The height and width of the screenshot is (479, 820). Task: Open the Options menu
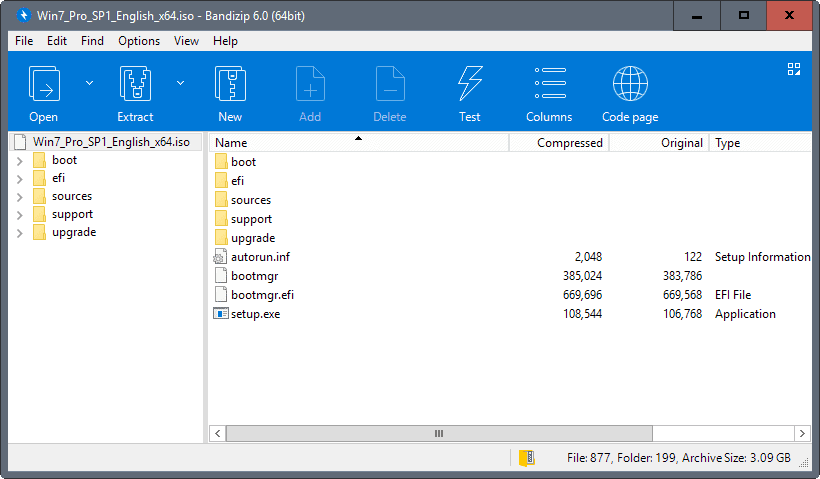pyautogui.click(x=139, y=41)
